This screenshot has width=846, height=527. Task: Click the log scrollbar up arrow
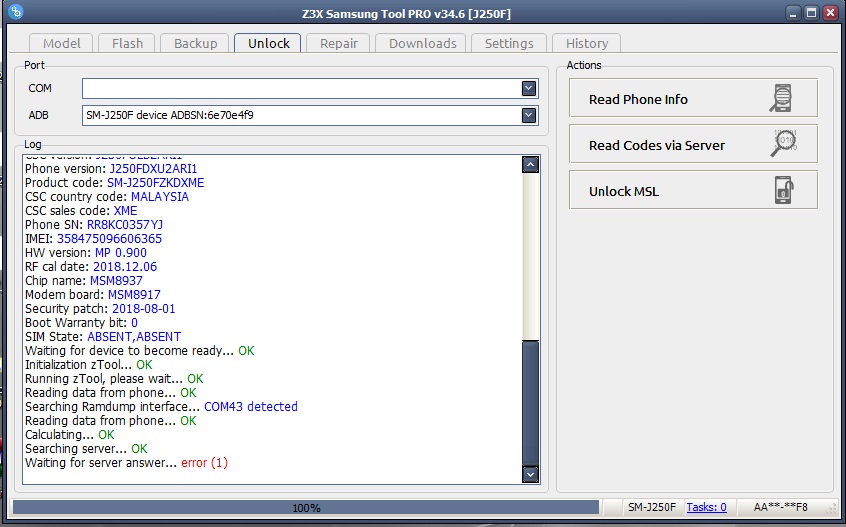point(530,165)
